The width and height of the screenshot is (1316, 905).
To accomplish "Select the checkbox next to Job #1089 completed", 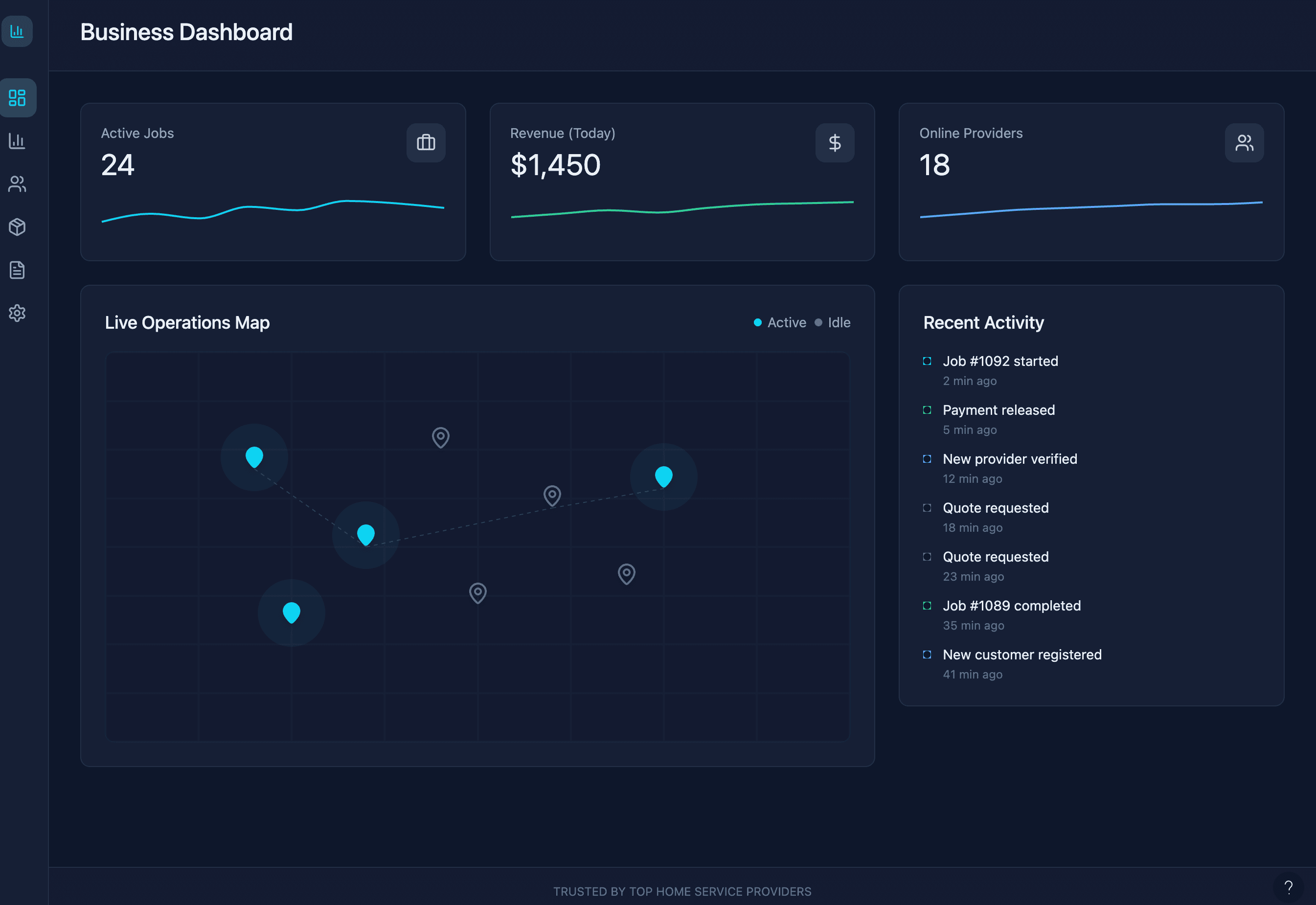I will [928, 606].
